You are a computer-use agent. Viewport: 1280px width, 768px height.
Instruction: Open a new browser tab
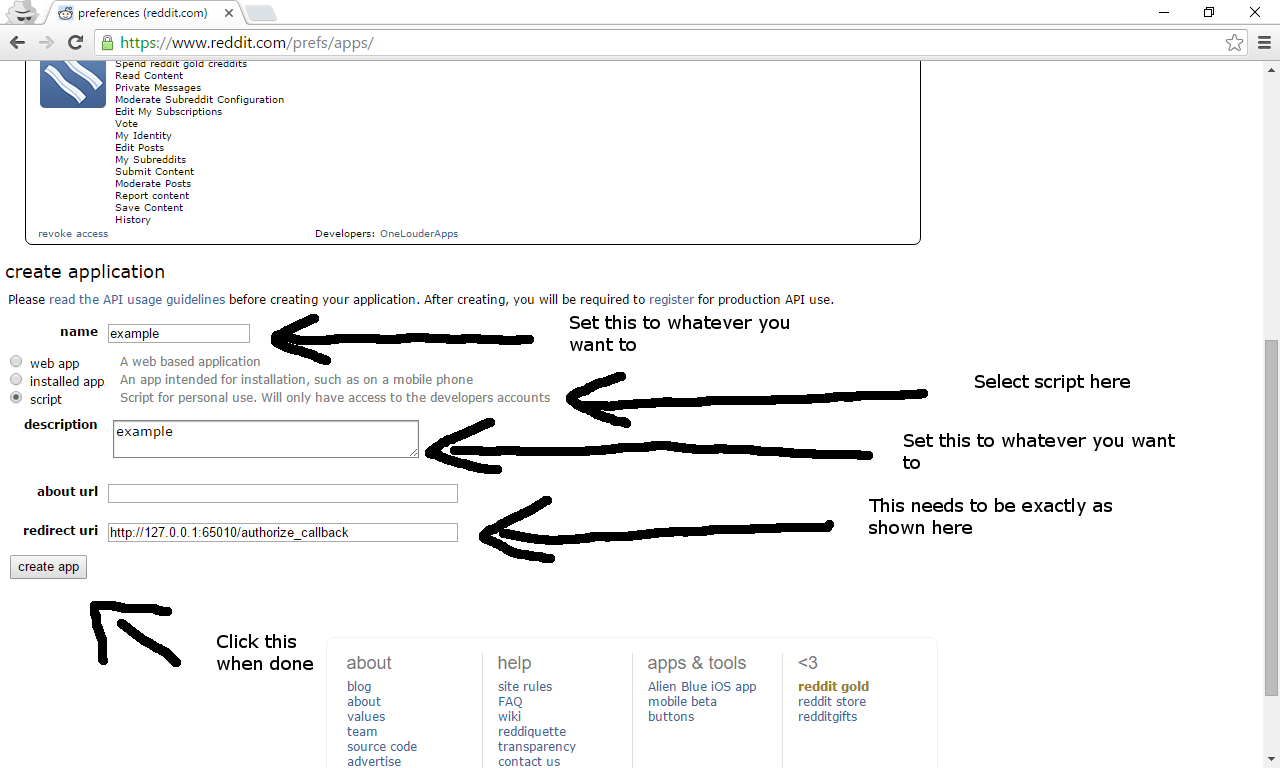(x=260, y=13)
